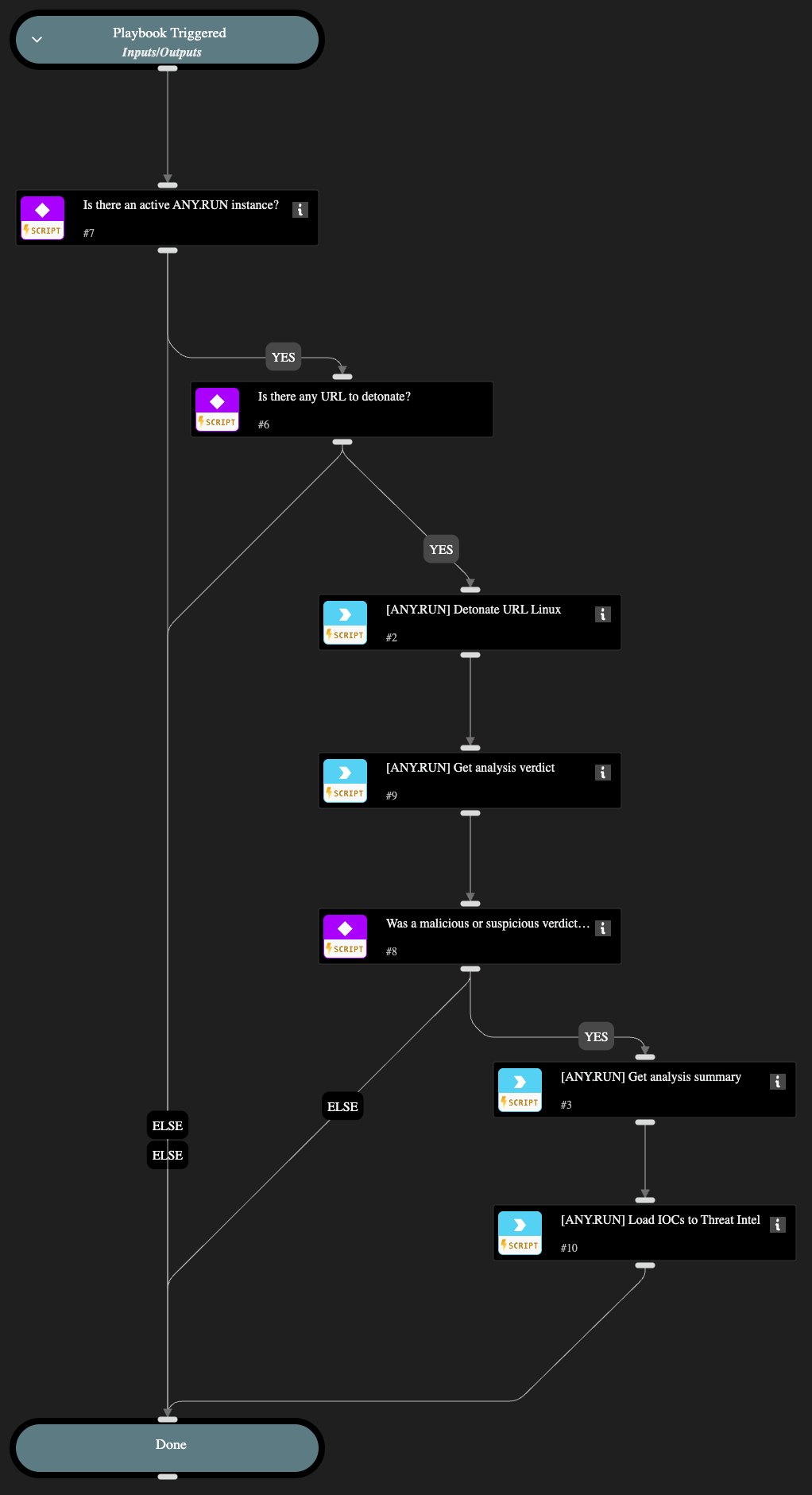Open info icon on malicious verdict condition
Image resolution: width=812 pixels, height=1495 pixels.
tap(603, 928)
